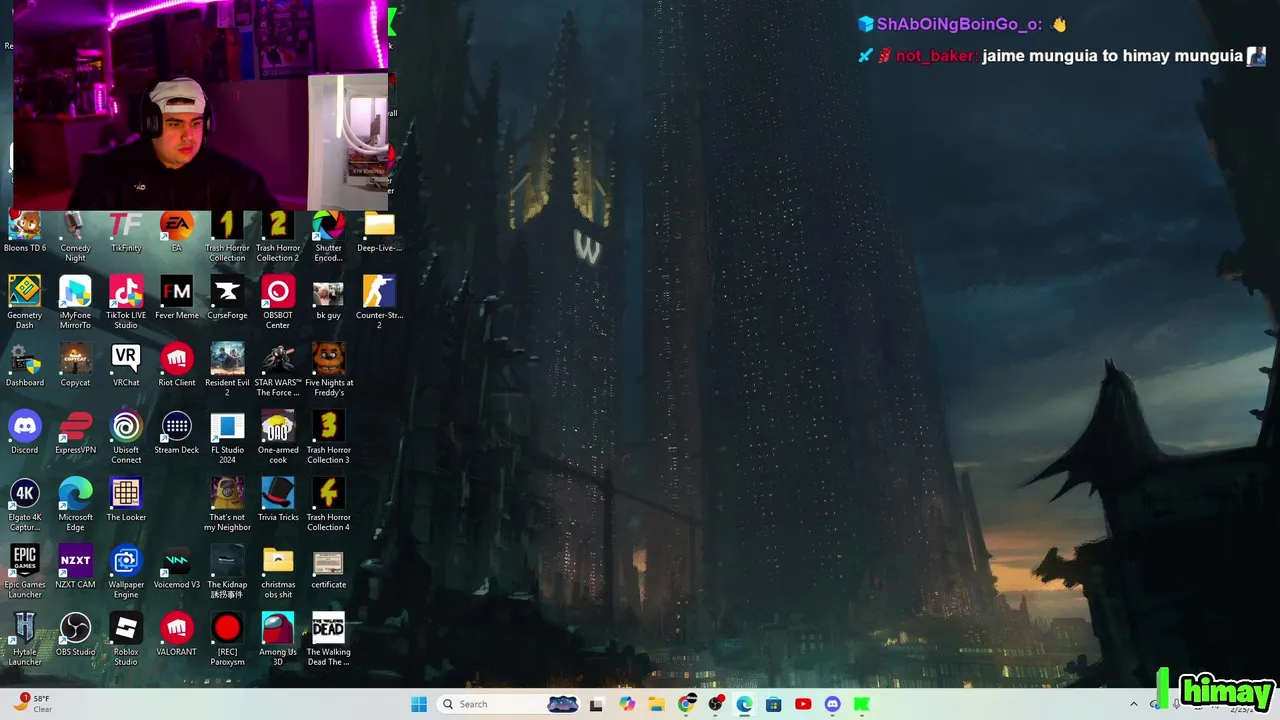Open The Walking Dead game shortcut

(x=328, y=638)
